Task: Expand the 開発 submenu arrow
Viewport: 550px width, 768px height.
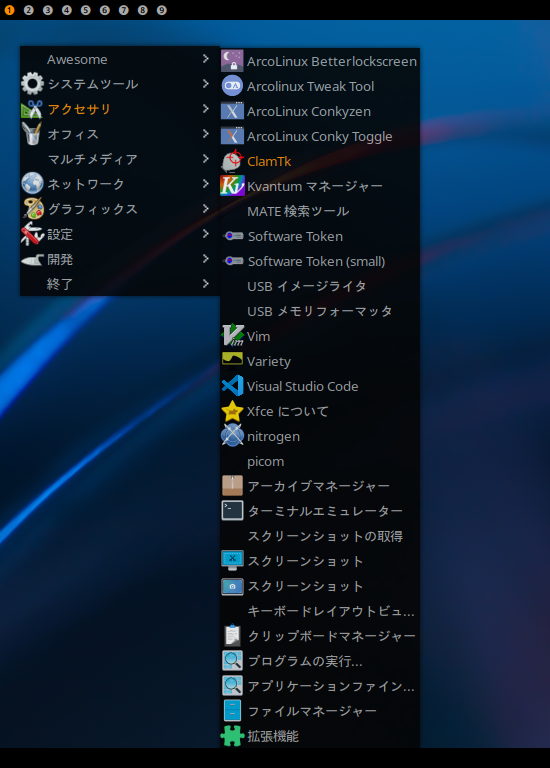Action: point(206,259)
